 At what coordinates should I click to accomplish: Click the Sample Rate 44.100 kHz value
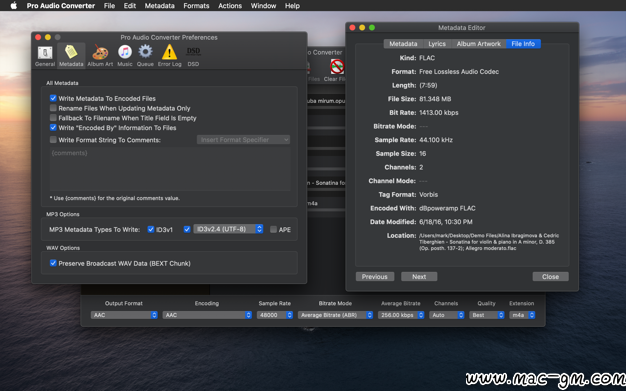point(436,140)
